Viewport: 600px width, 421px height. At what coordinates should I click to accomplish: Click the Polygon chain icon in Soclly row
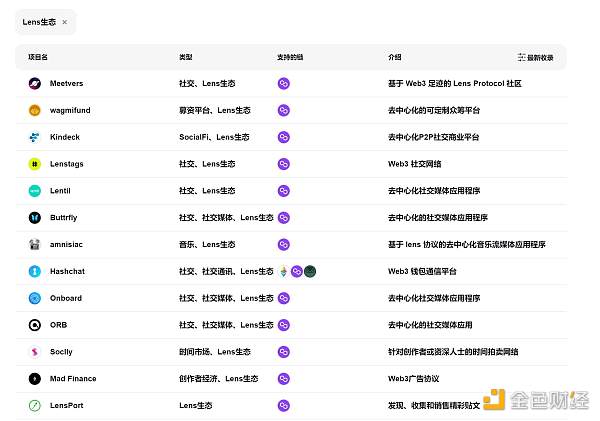[284, 352]
